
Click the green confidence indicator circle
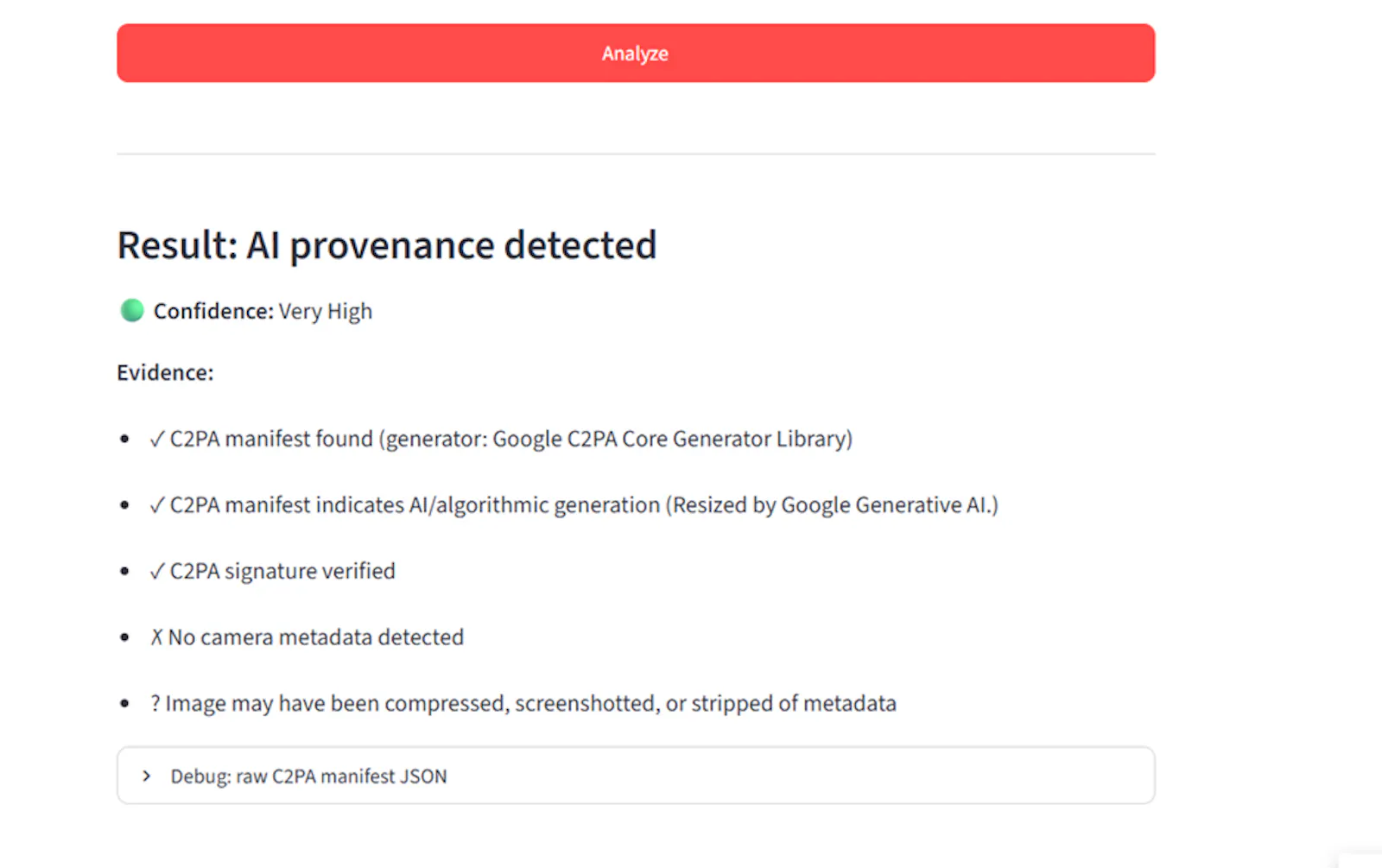[132, 310]
